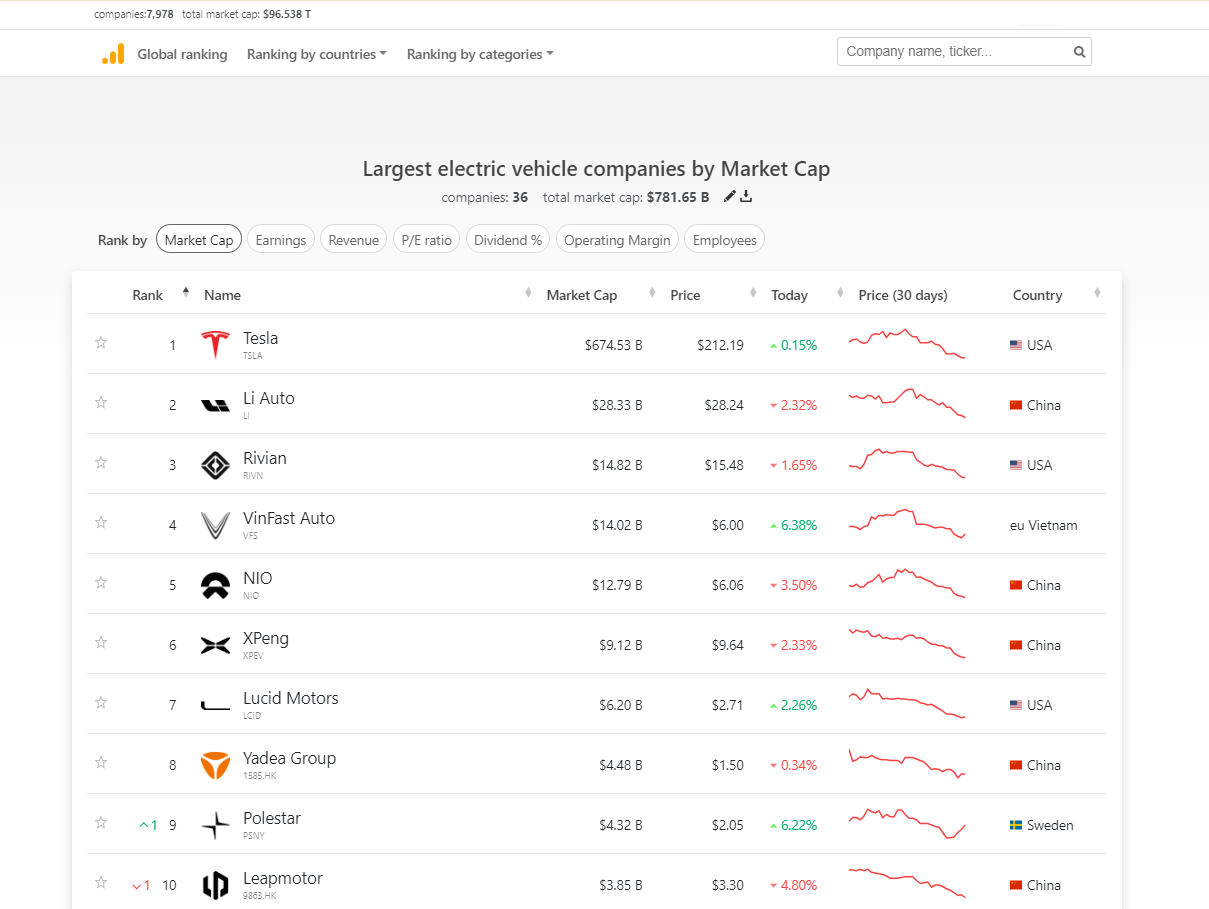Click the Leapmotor logo

215,885
